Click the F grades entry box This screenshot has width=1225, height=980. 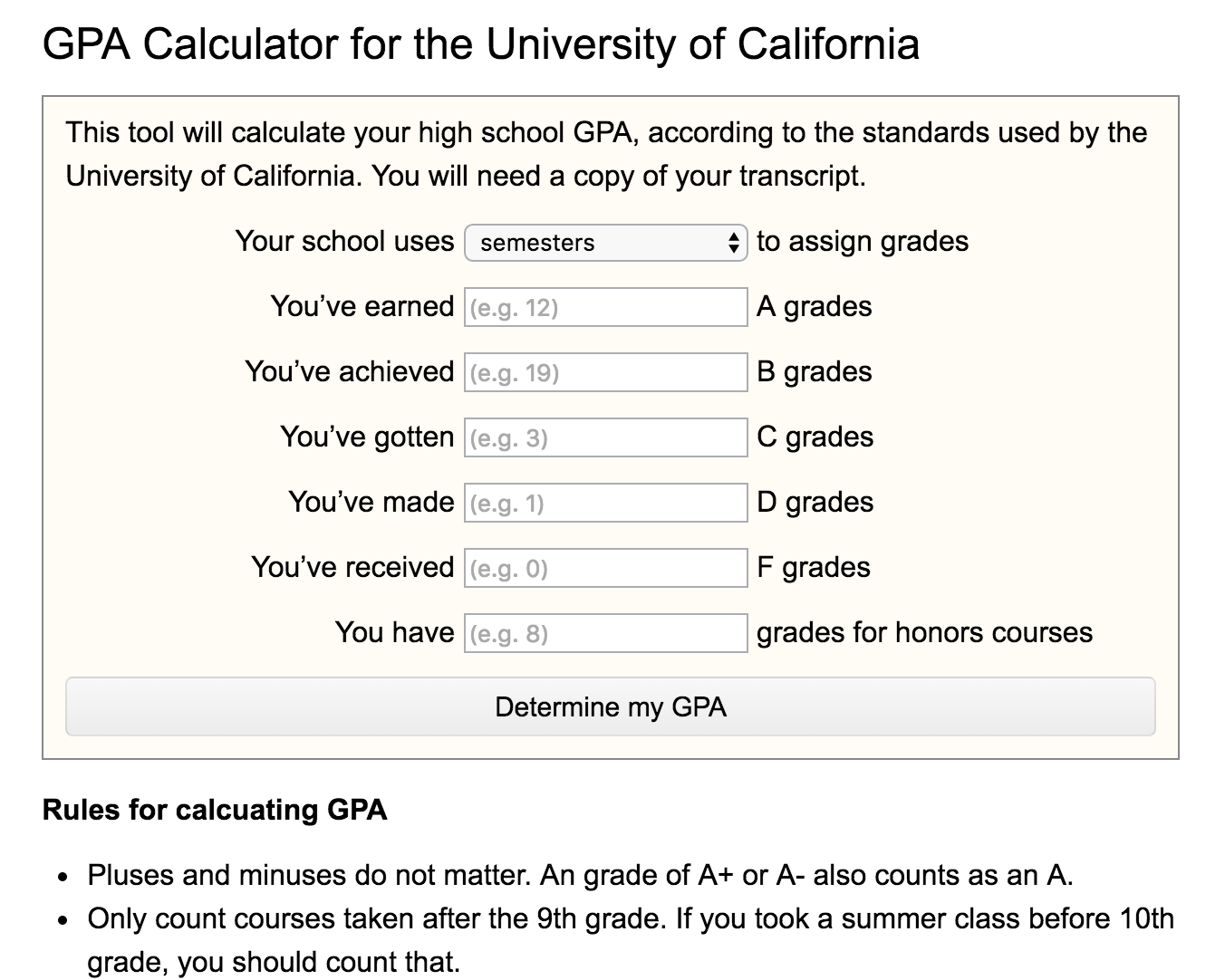605,569
